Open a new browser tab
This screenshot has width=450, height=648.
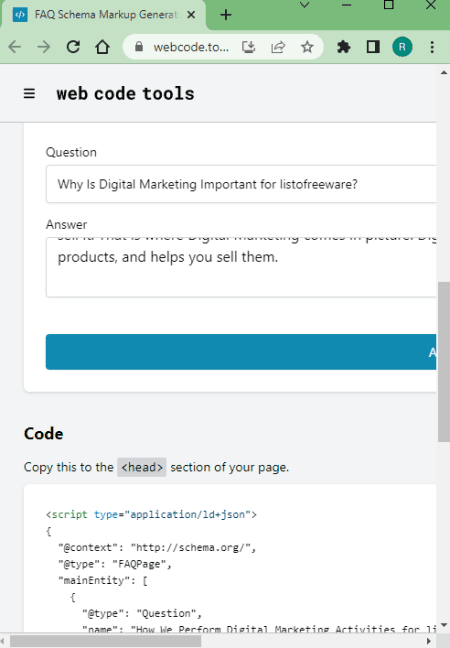(x=226, y=15)
